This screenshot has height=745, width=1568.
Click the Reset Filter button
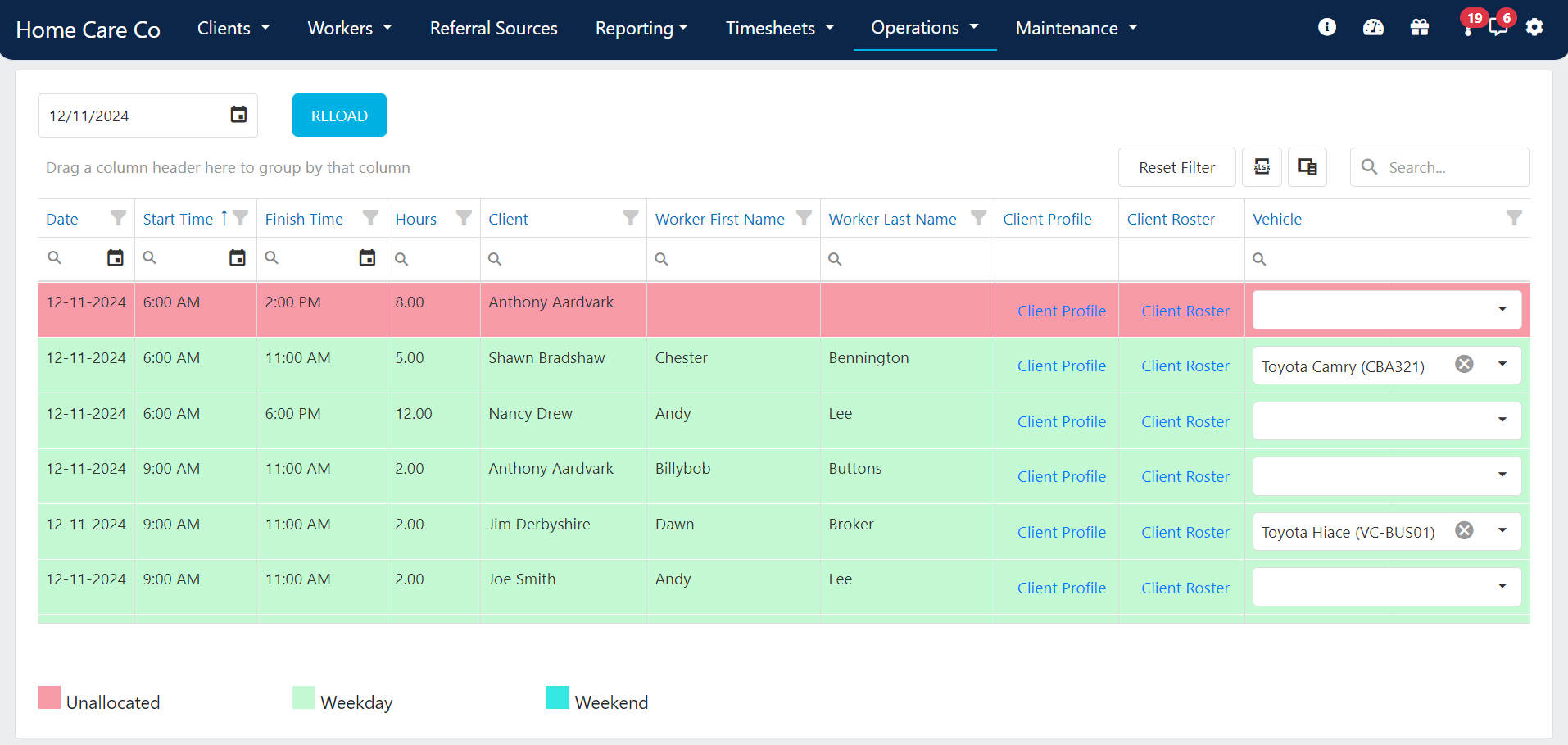1177,167
